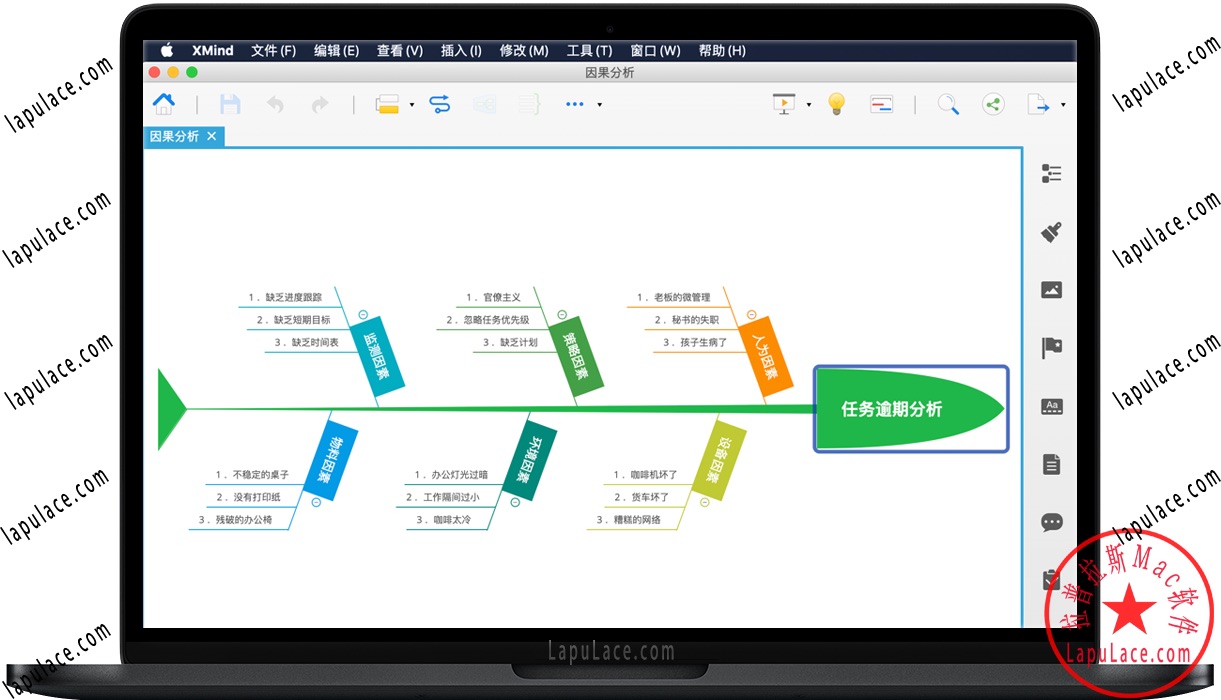
Task: Open the Comments panel
Action: pyautogui.click(x=1051, y=522)
